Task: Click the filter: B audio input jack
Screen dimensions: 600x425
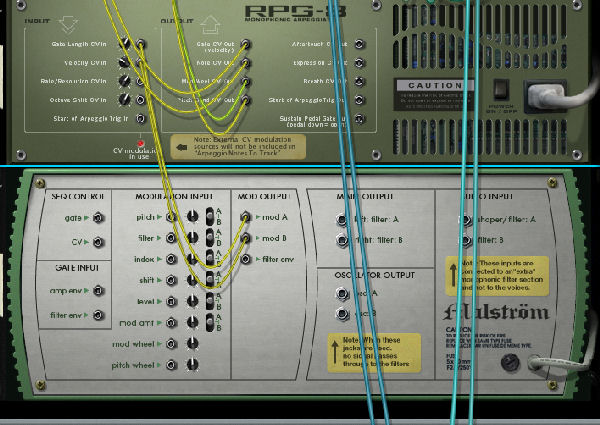Action: tap(465, 240)
